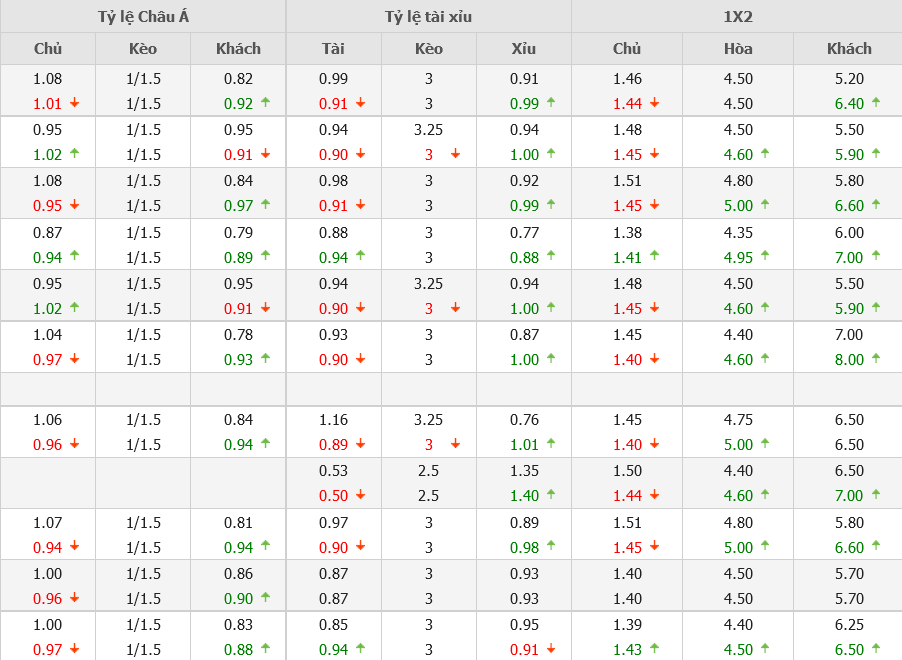Select the up arrow beside green 0.93
The width and height of the screenshot is (902, 660).
click(265, 358)
